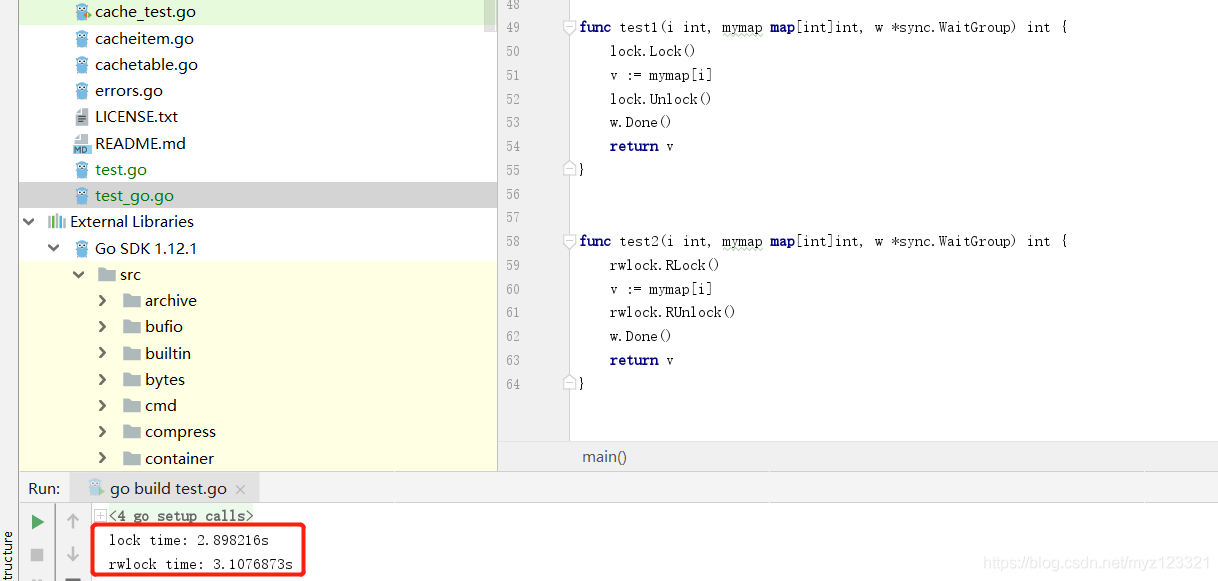1218x581 pixels.
Task: Click the 'lock.Lock()' code line
Action: click(x=652, y=51)
